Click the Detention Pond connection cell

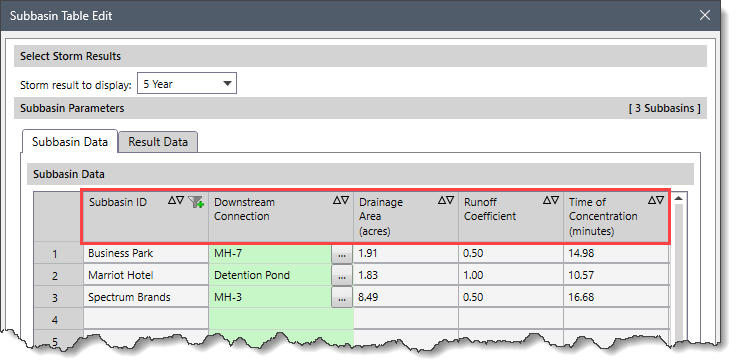pos(270,276)
